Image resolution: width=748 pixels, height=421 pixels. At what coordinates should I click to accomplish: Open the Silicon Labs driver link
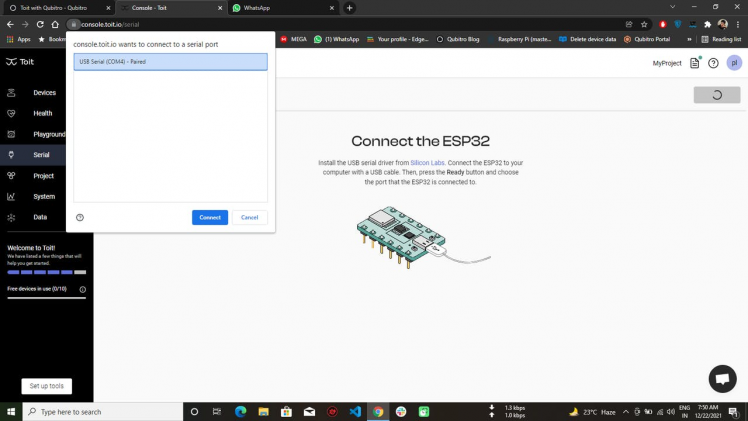(427, 163)
